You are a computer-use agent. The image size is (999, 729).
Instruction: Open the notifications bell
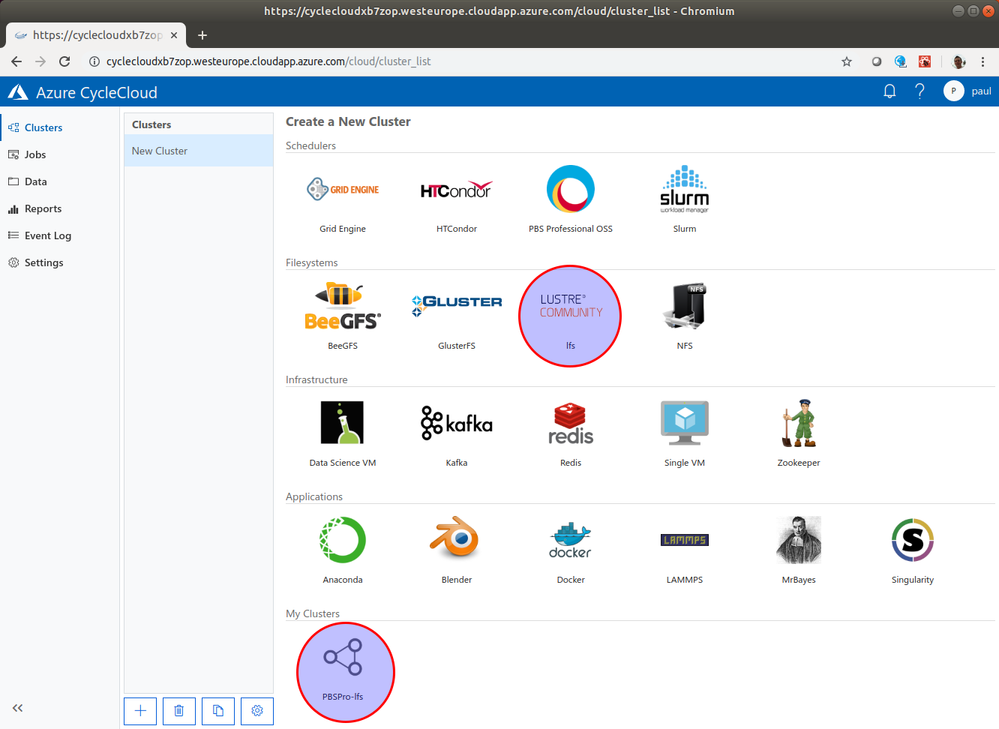pyautogui.click(x=889, y=91)
